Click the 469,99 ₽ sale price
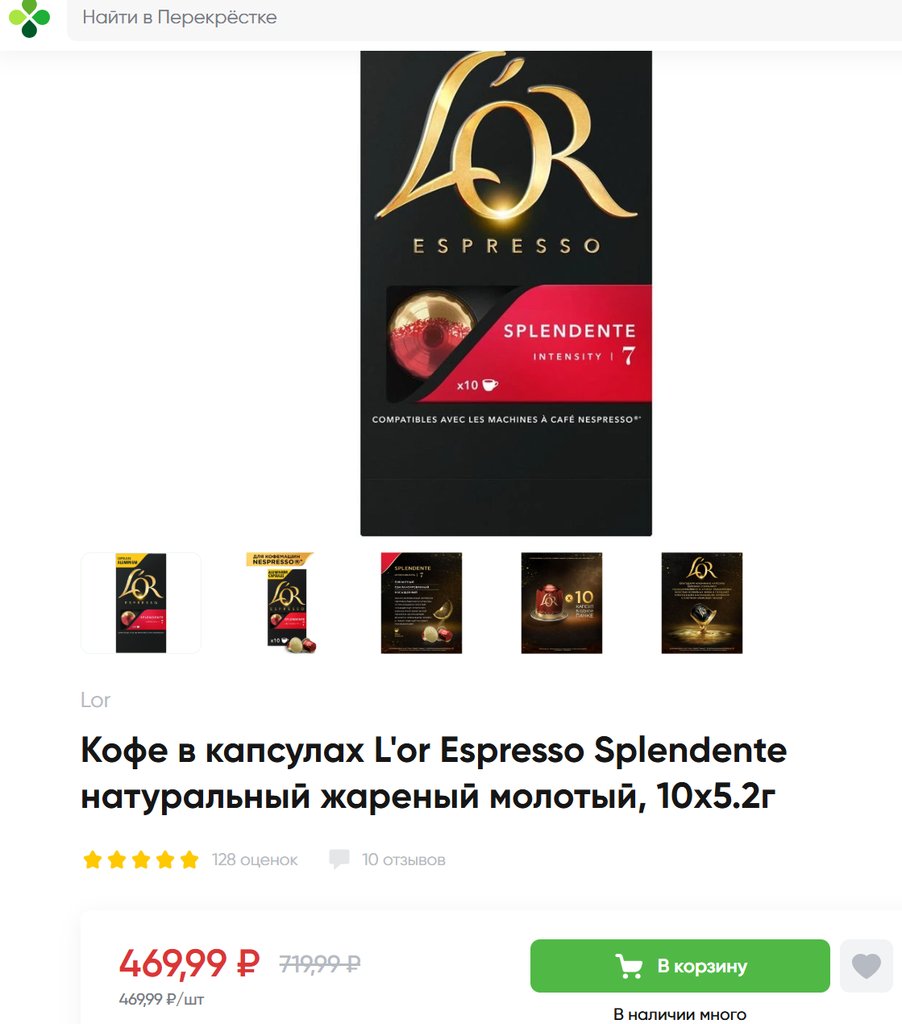This screenshot has width=902, height=1024. [x=189, y=963]
